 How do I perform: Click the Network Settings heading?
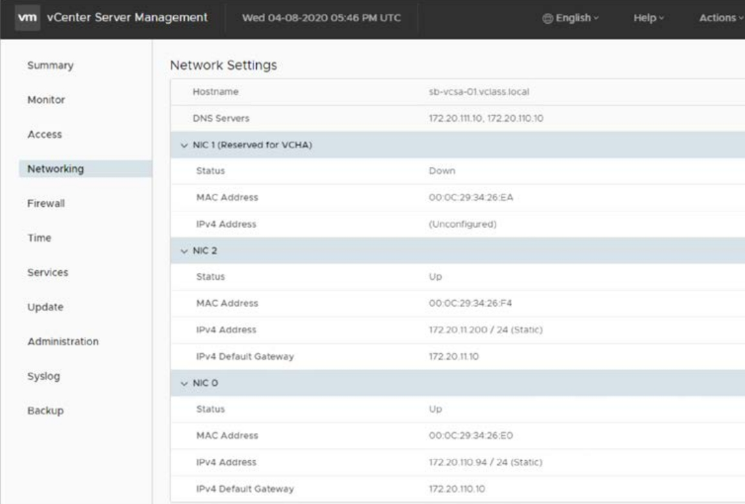tap(223, 65)
